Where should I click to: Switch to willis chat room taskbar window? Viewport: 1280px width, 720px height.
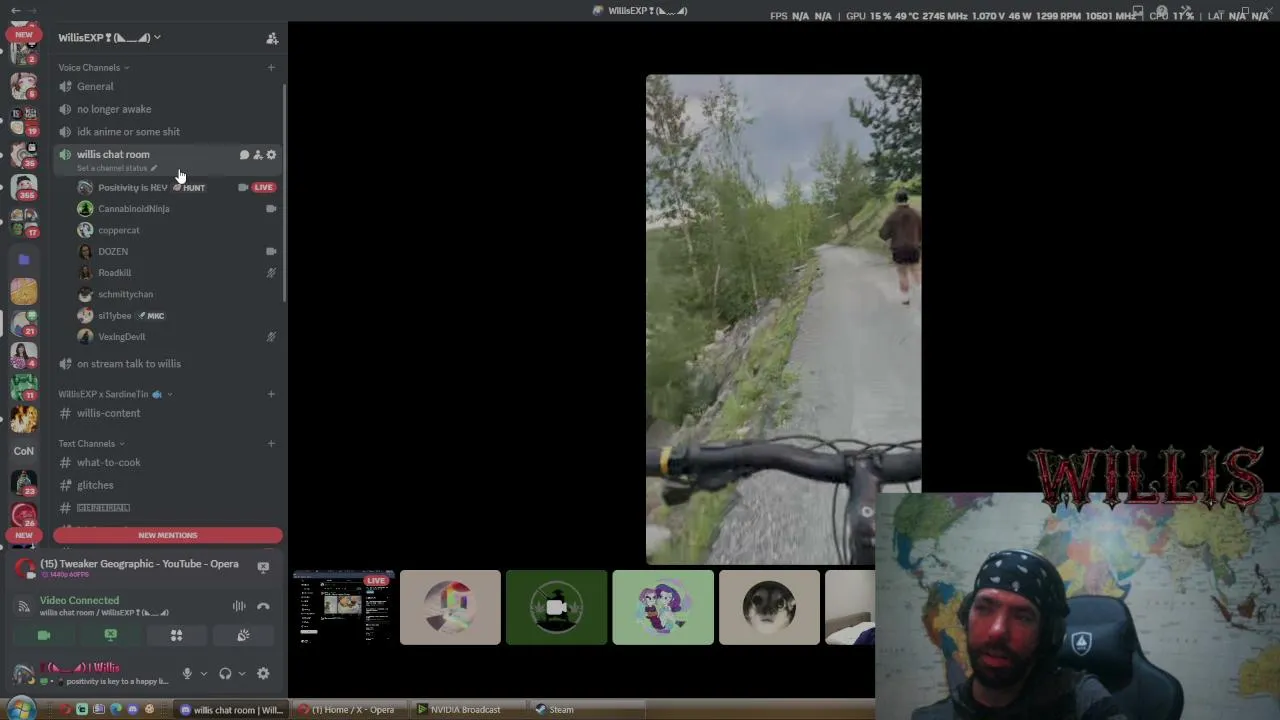point(231,710)
